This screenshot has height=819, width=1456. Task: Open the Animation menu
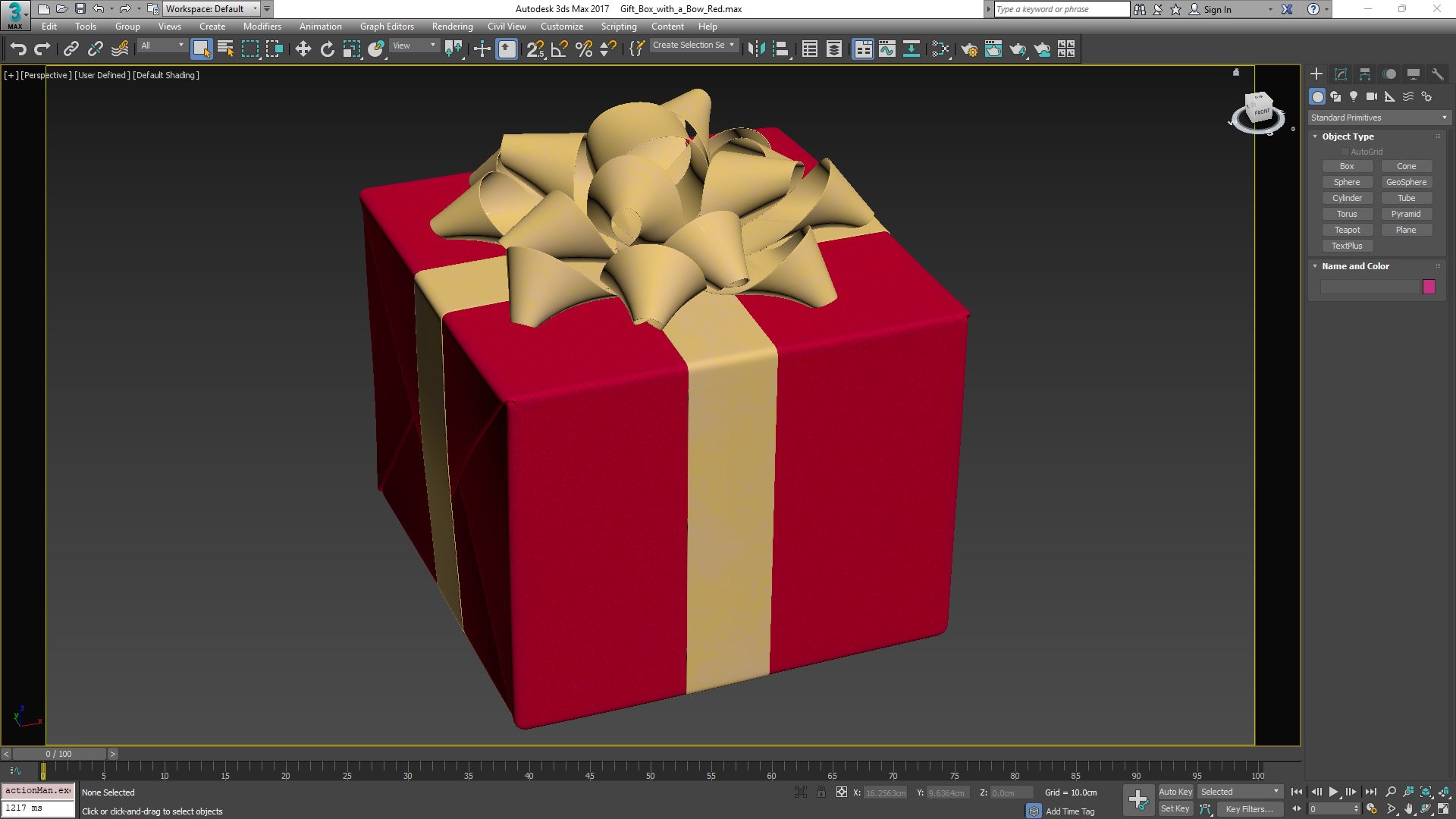[320, 27]
